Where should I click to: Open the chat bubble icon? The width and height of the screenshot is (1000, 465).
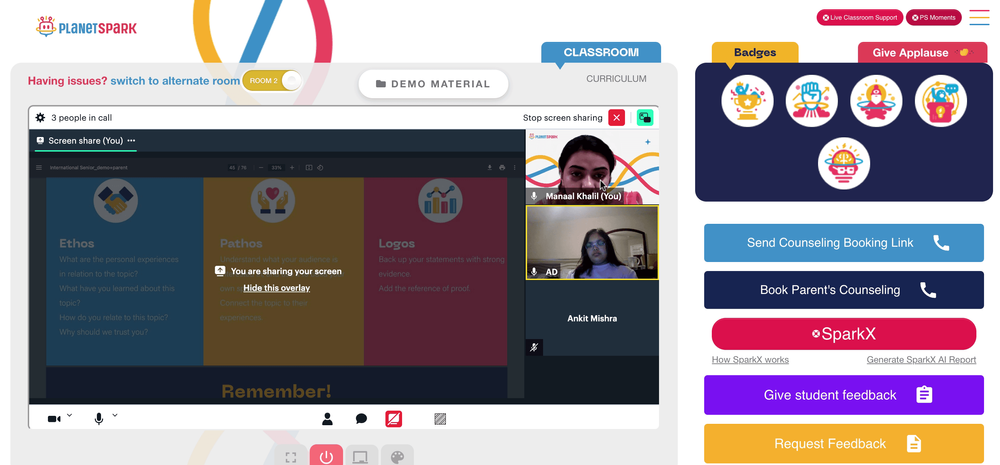[x=361, y=418]
